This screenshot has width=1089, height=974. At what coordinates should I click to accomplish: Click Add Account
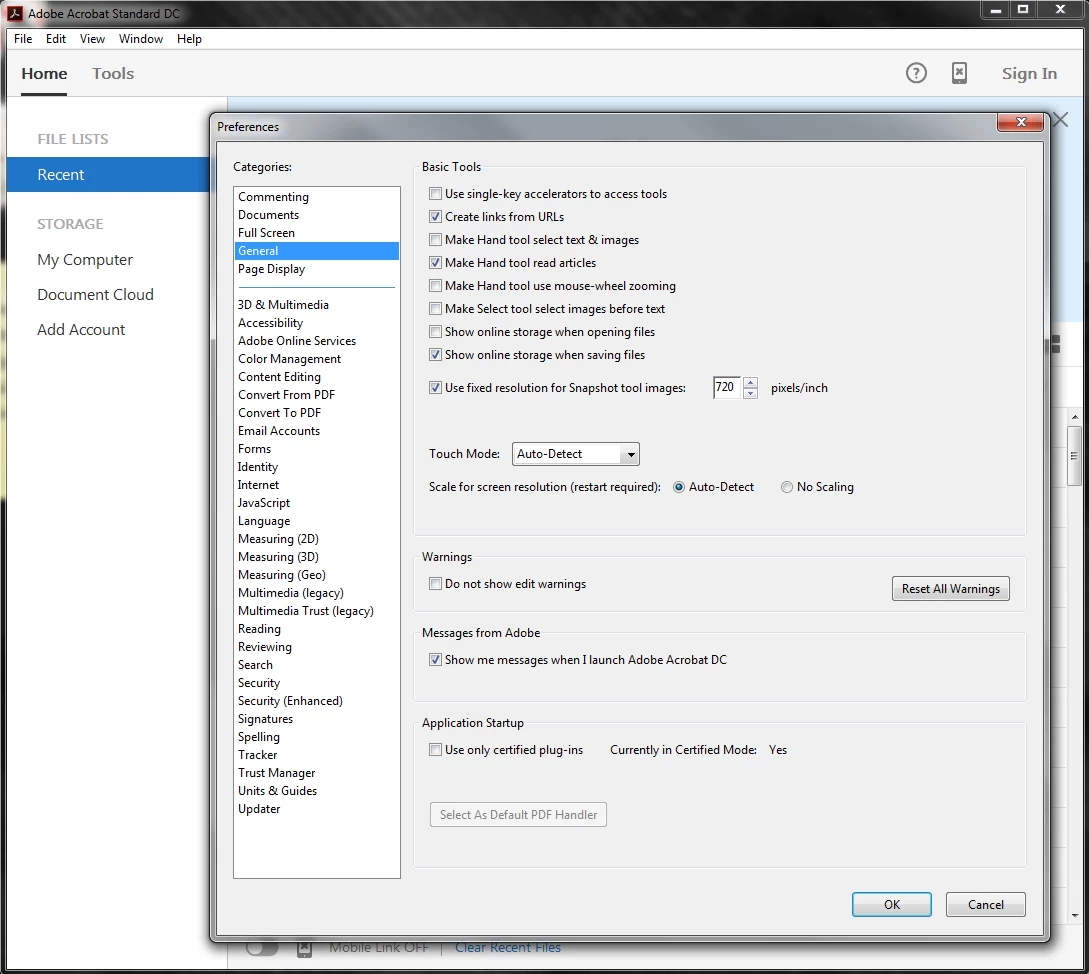pos(81,330)
